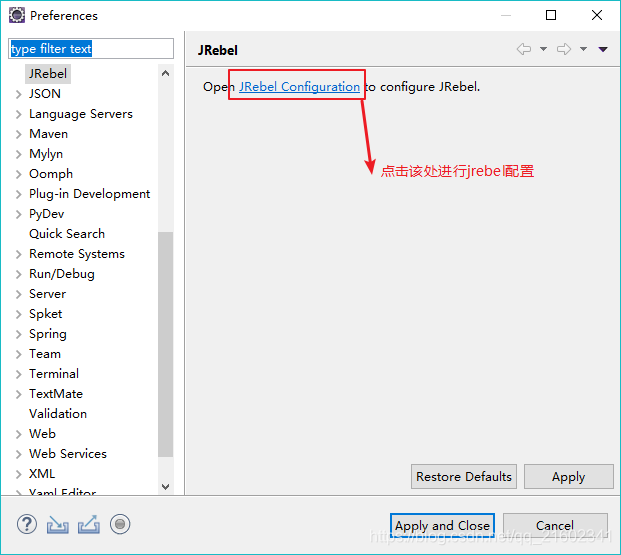This screenshot has width=621, height=555.
Task: Click the preferences tree scrollbar thumb
Action: (166, 344)
